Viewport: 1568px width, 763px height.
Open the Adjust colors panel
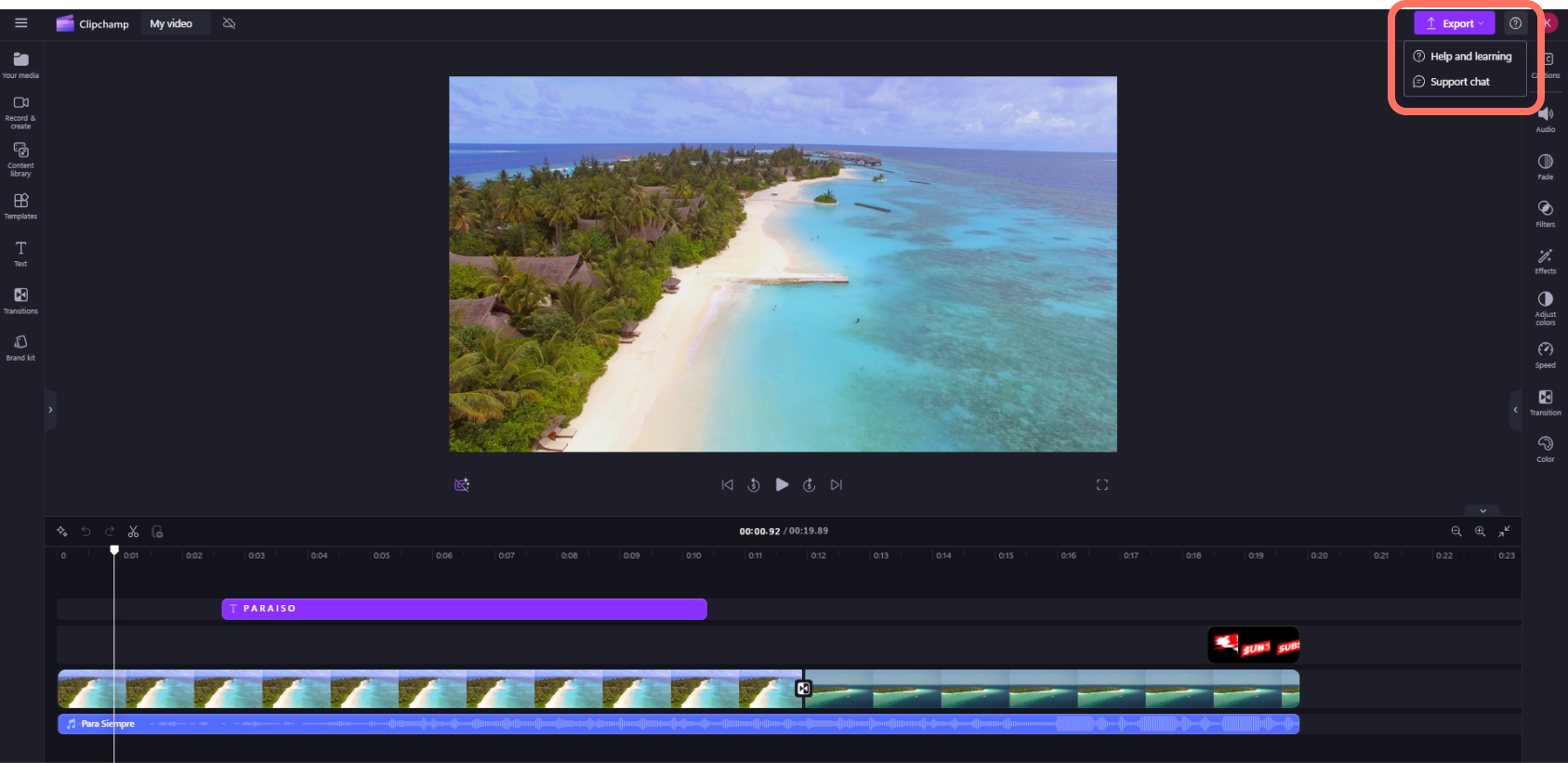pos(1545,307)
